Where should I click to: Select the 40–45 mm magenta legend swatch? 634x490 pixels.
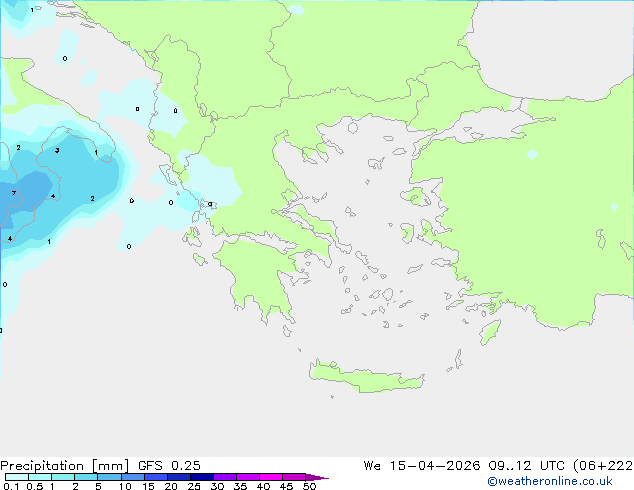(271, 477)
